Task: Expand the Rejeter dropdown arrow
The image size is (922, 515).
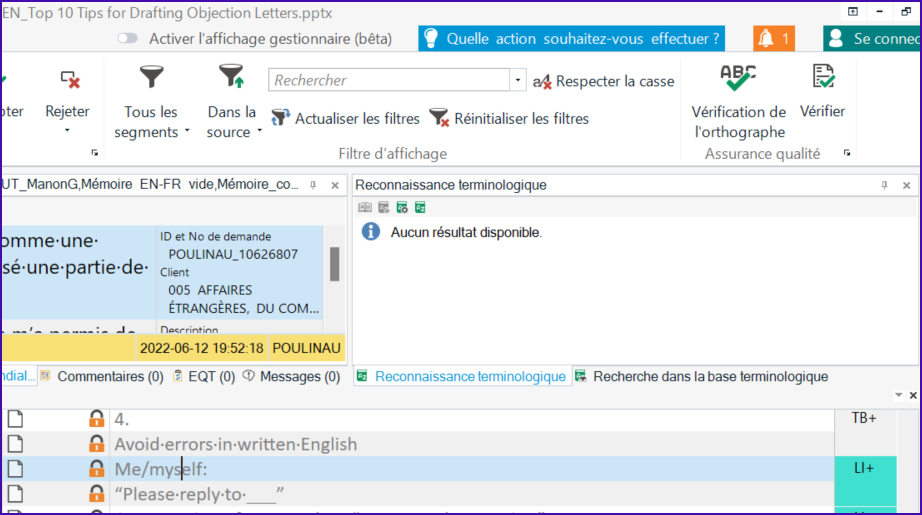Action: point(67,130)
